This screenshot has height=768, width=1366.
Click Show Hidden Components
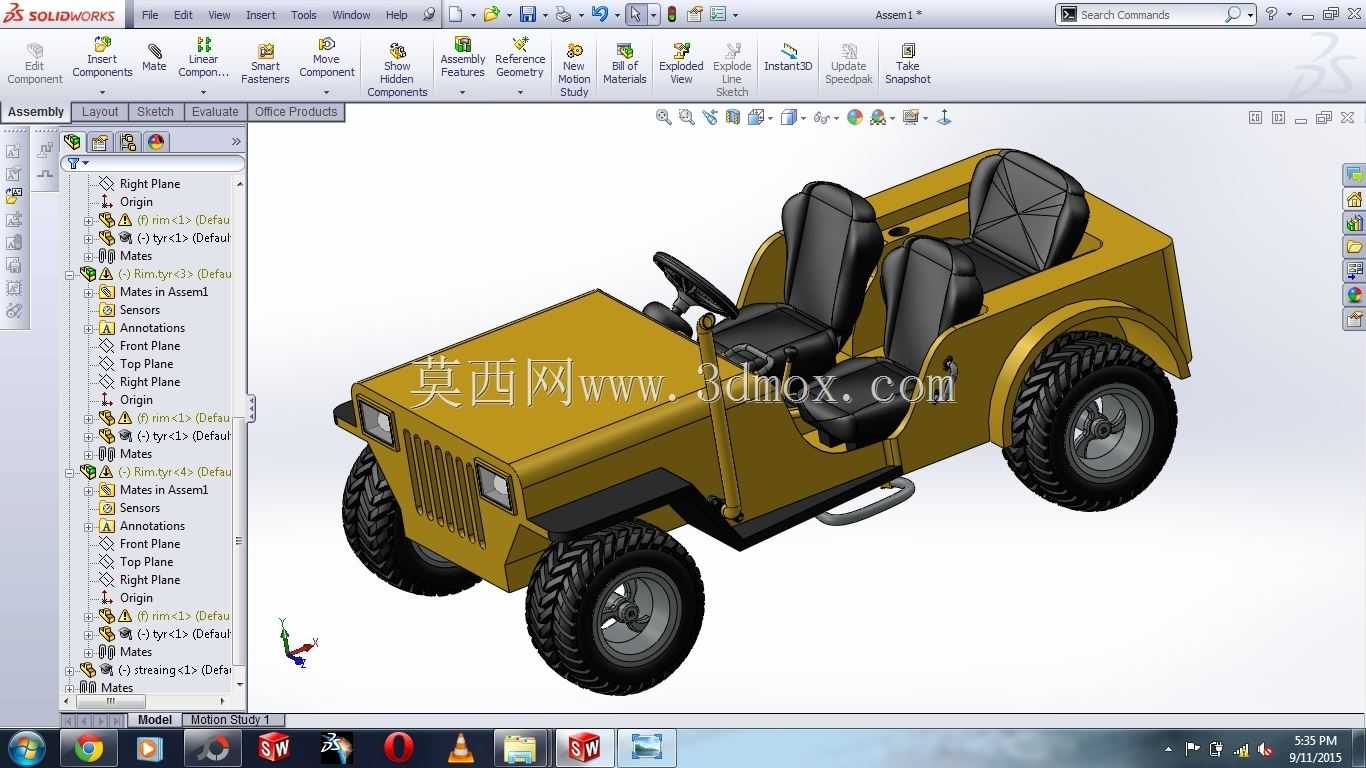click(397, 68)
